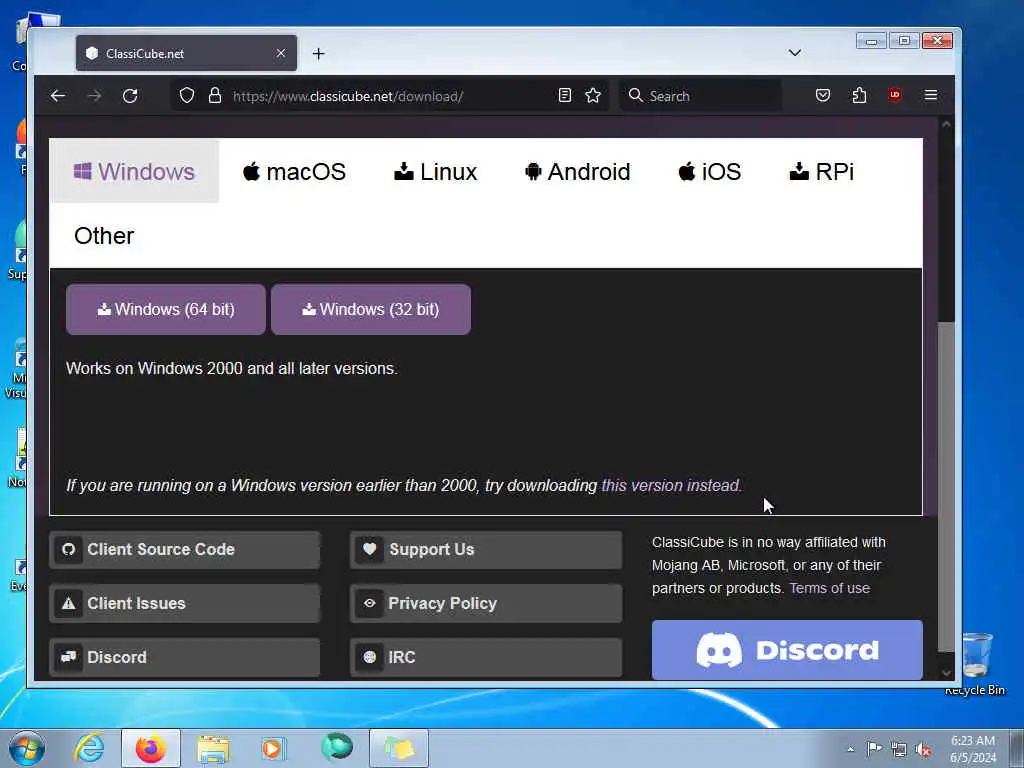Click the page vertical scrollbar thumb
This screenshot has height=768, width=1024.
(946, 487)
